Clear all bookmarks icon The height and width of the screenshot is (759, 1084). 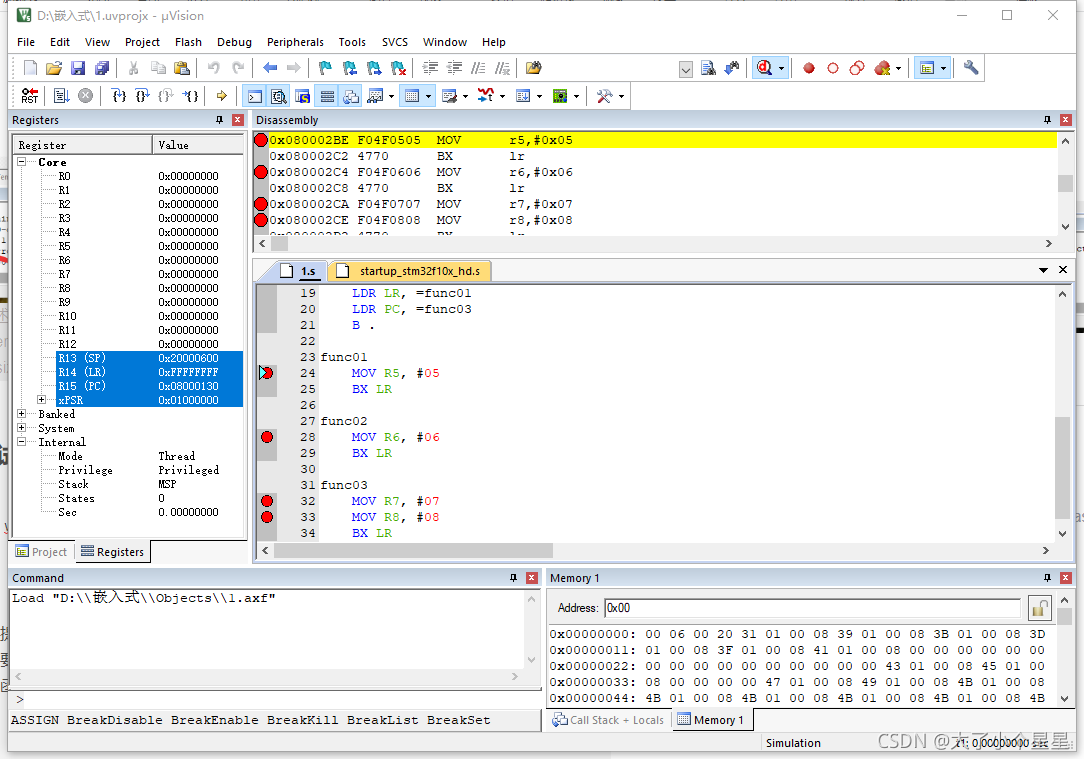398,68
